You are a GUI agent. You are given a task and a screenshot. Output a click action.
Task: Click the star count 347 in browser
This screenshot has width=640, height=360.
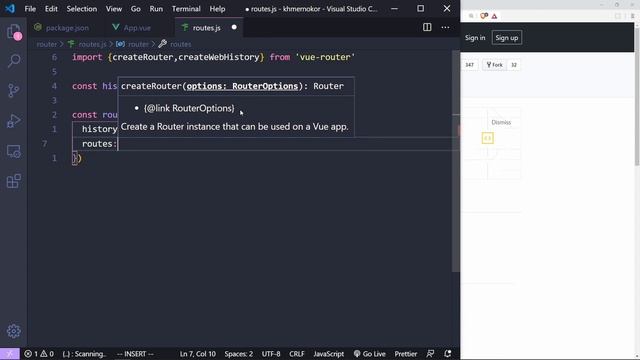[x=469, y=65]
